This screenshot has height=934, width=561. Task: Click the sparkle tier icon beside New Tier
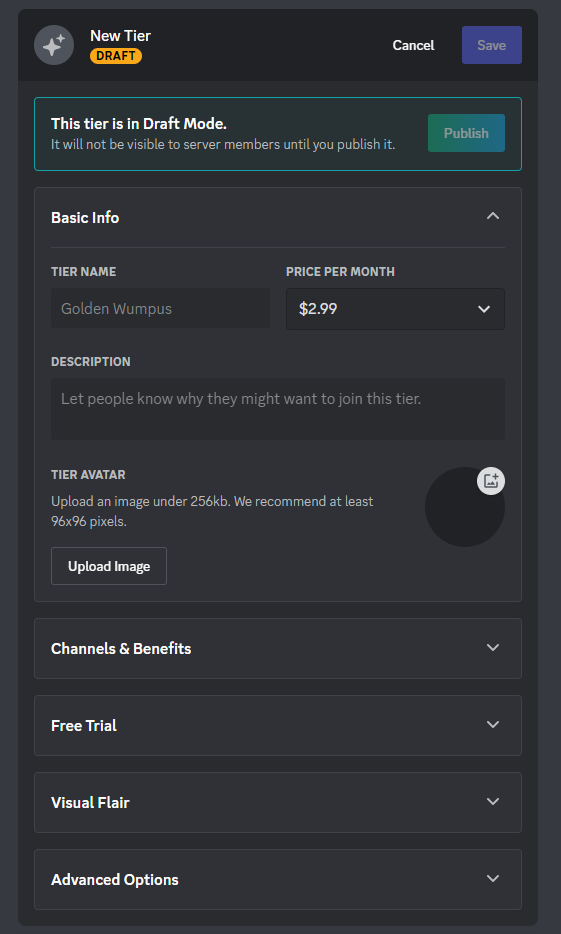click(x=54, y=45)
